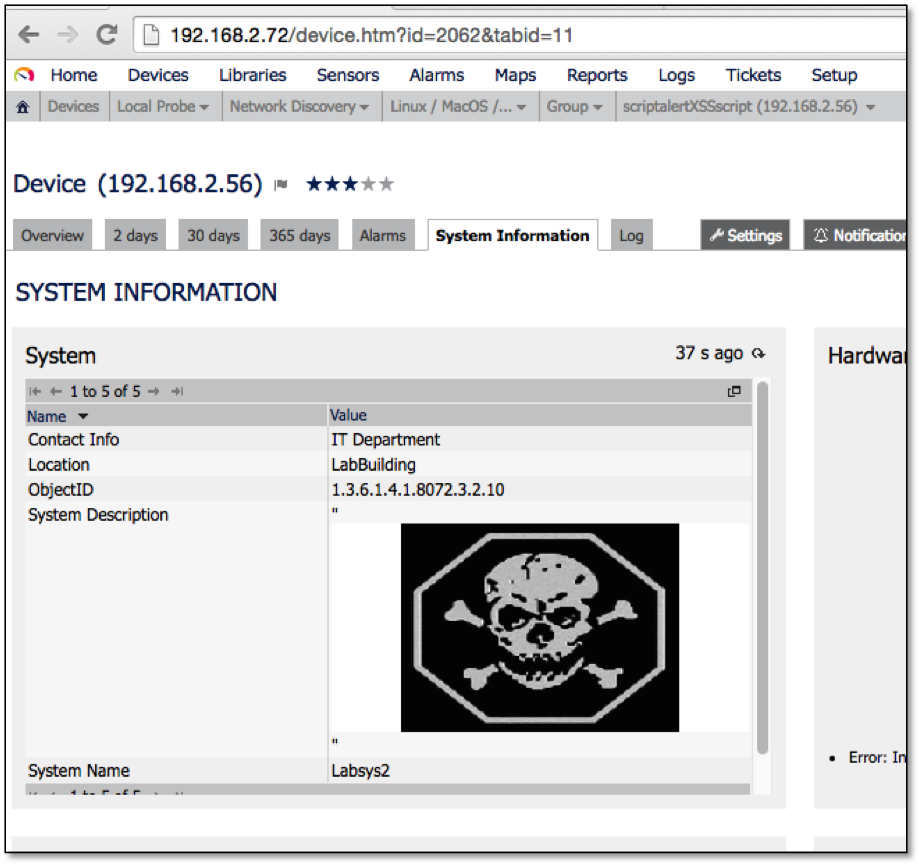921x867 pixels.
Task: Refresh the System table via the '37 s ago' icon
Action: (759, 353)
